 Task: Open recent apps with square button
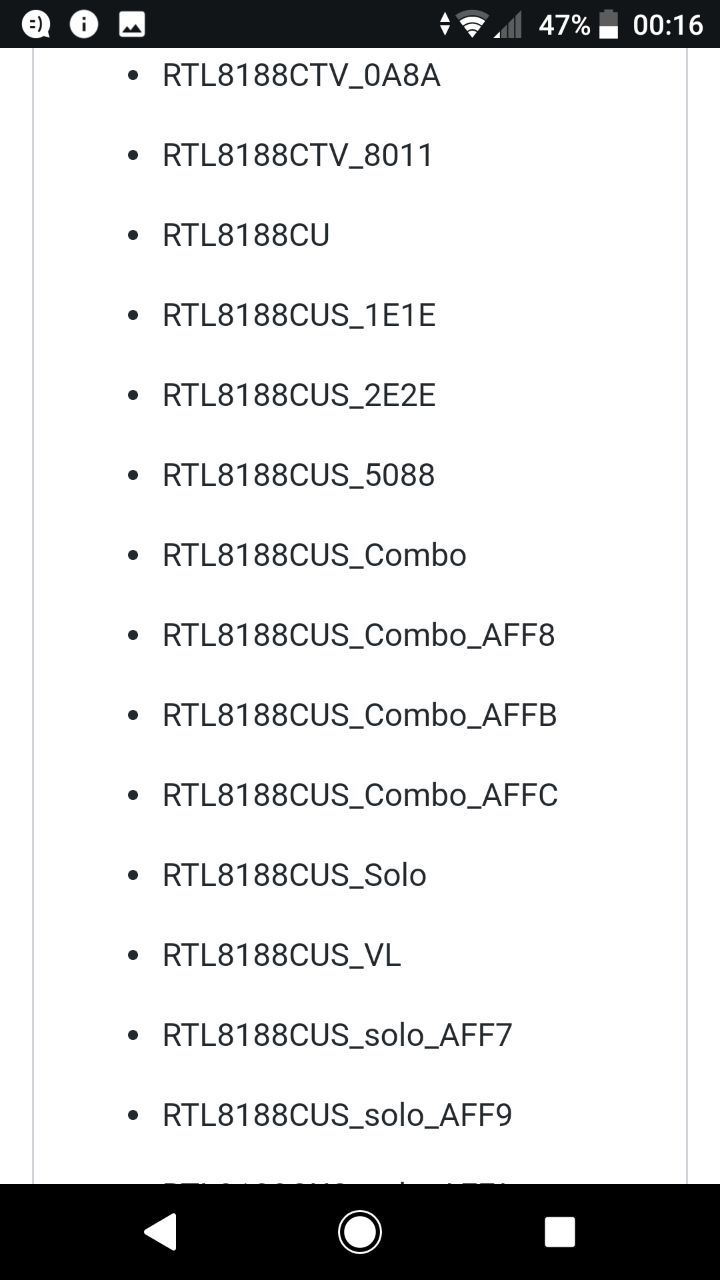point(559,1231)
